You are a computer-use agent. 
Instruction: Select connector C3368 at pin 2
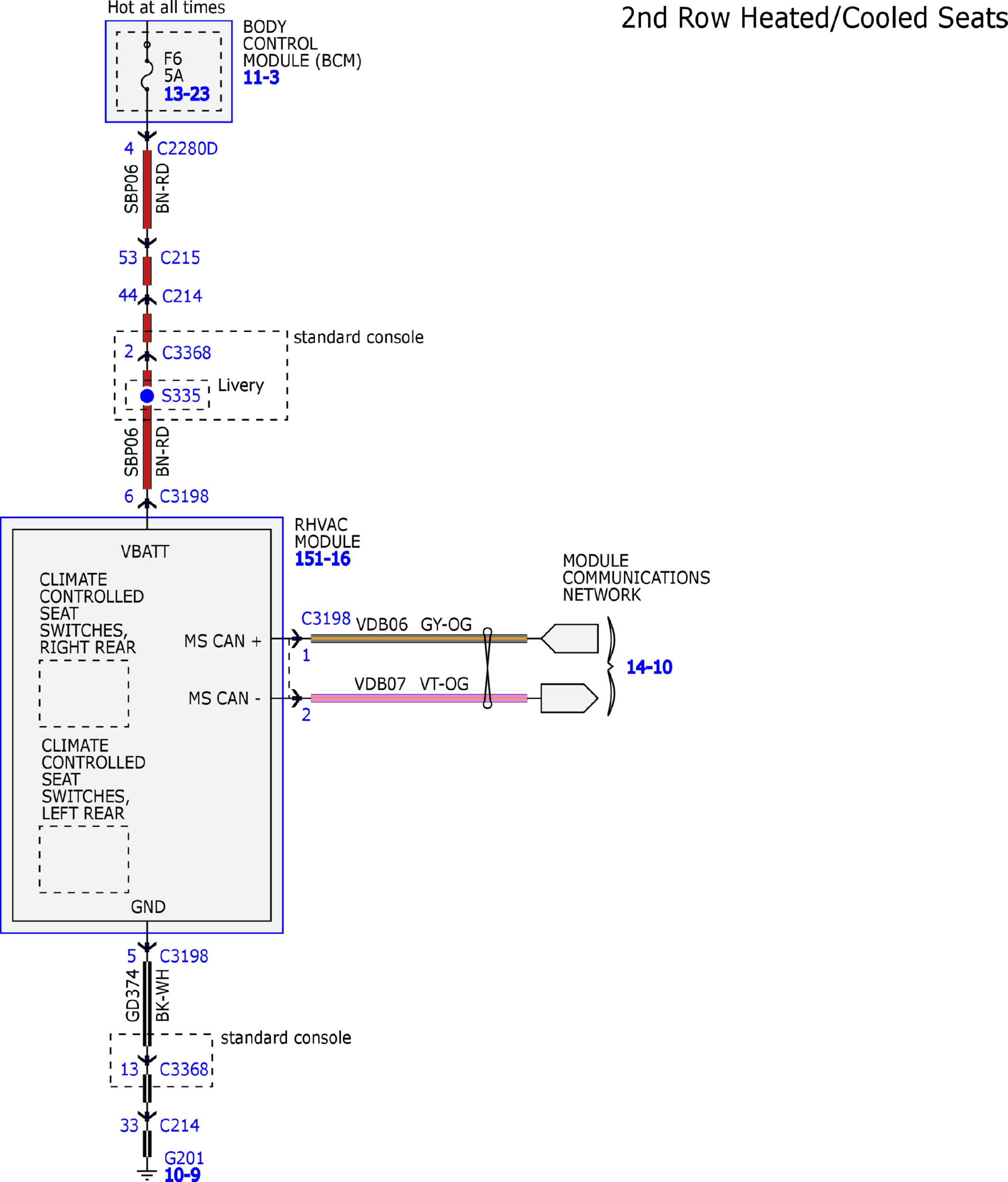[186, 353]
